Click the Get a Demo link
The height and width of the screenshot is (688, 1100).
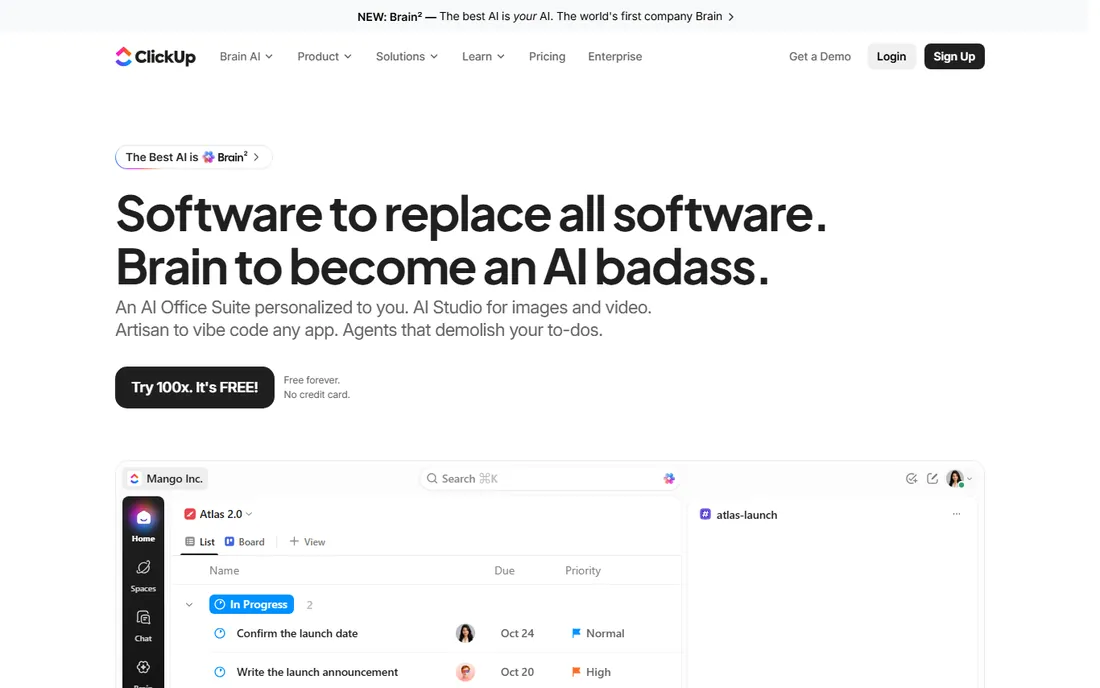819,56
